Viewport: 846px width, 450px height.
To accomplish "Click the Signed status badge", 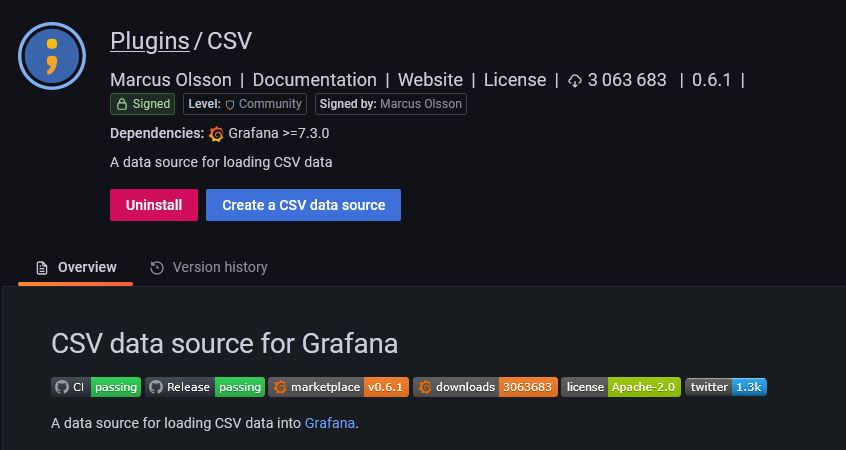I will (142, 104).
